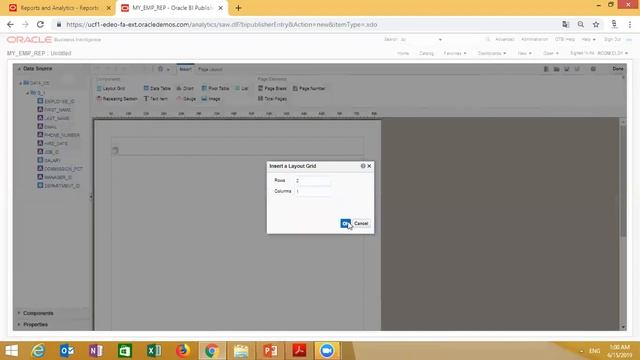
Task: Collapse the Data Source panel
Action: [x=19, y=69]
